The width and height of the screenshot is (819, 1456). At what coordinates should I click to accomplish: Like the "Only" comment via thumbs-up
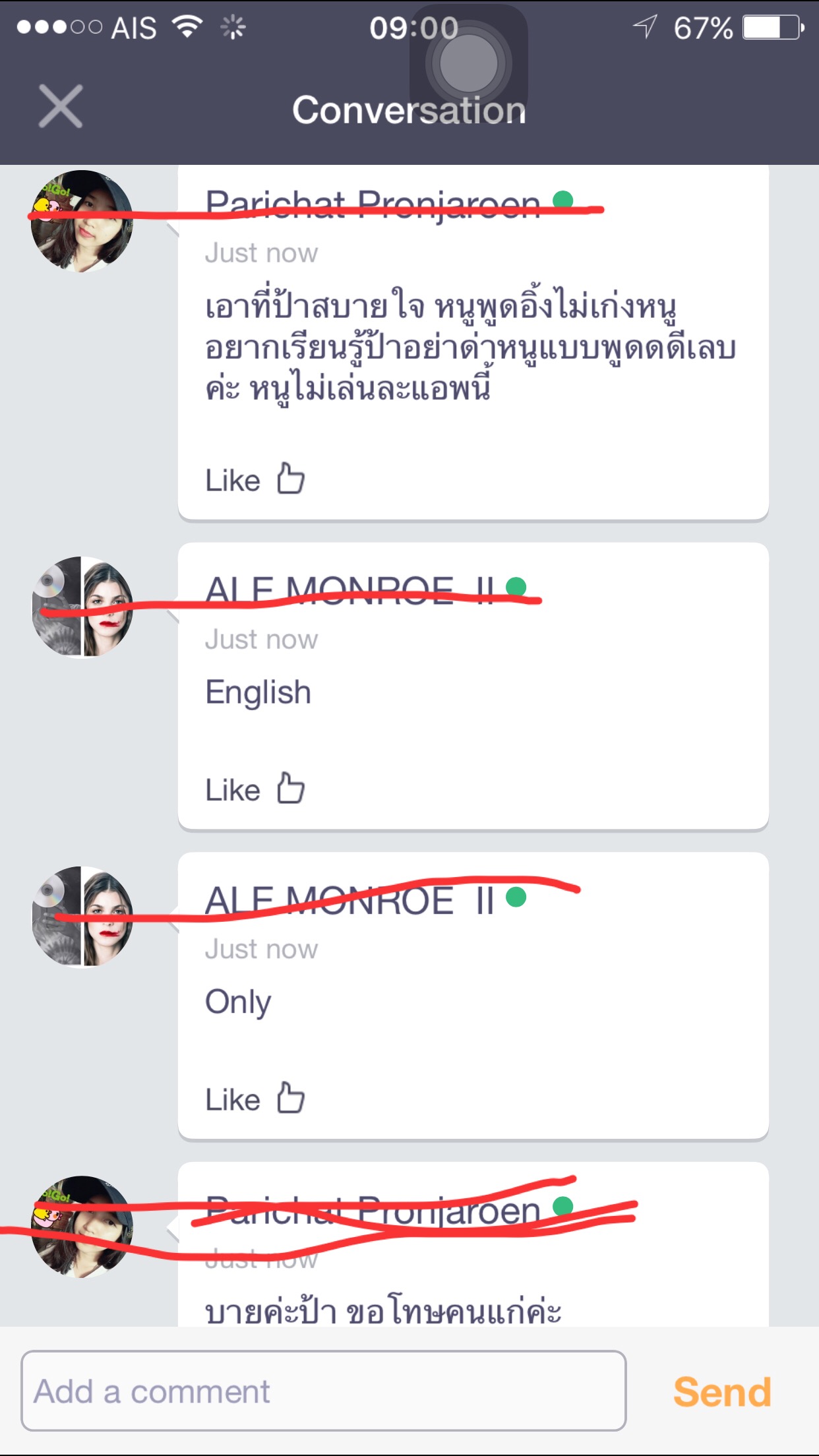pos(290,1098)
